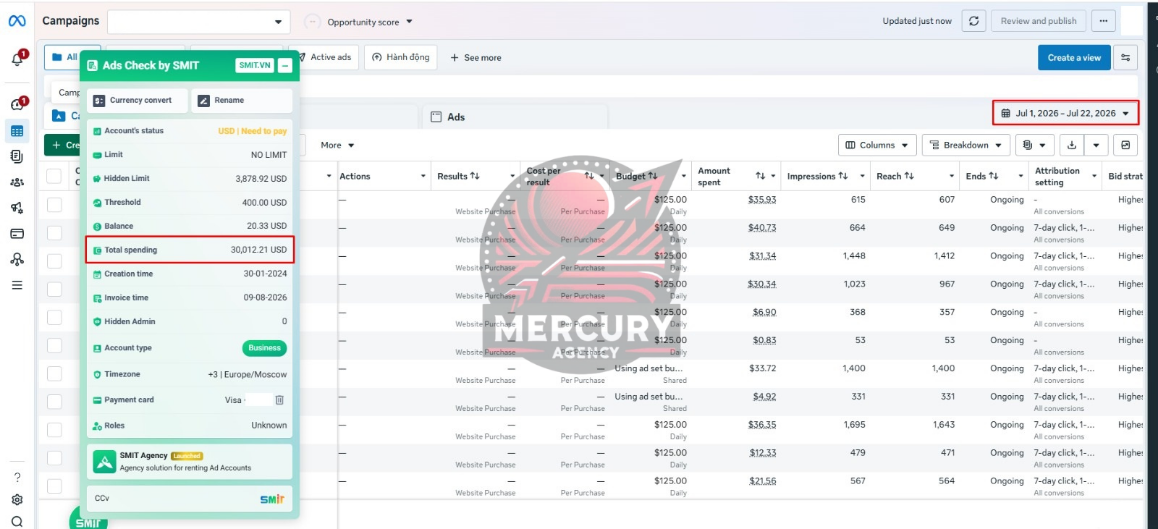Viewport: 1158px width, 529px height.
Task: Open the Settings gear in sidebar
Action: tap(17, 499)
